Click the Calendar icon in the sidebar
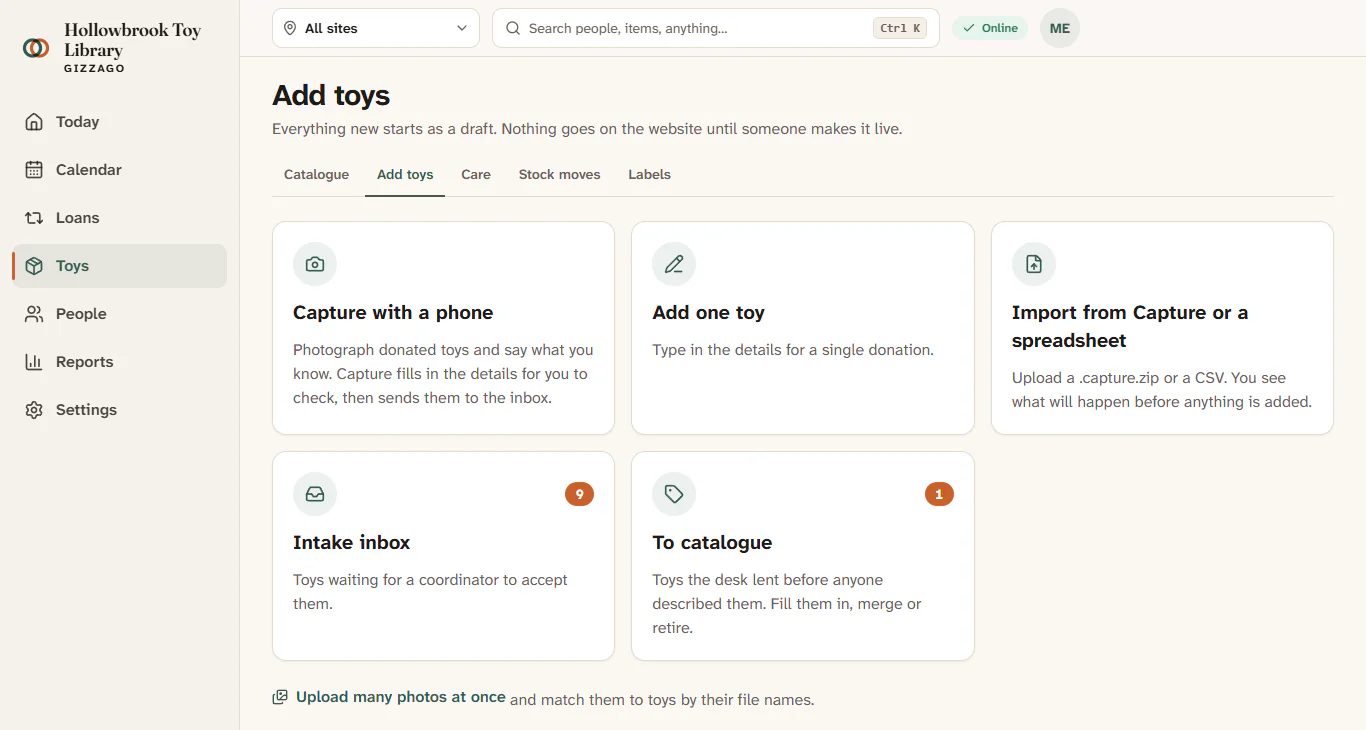The width and height of the screenshot is (1366, 730). [34, 170]
